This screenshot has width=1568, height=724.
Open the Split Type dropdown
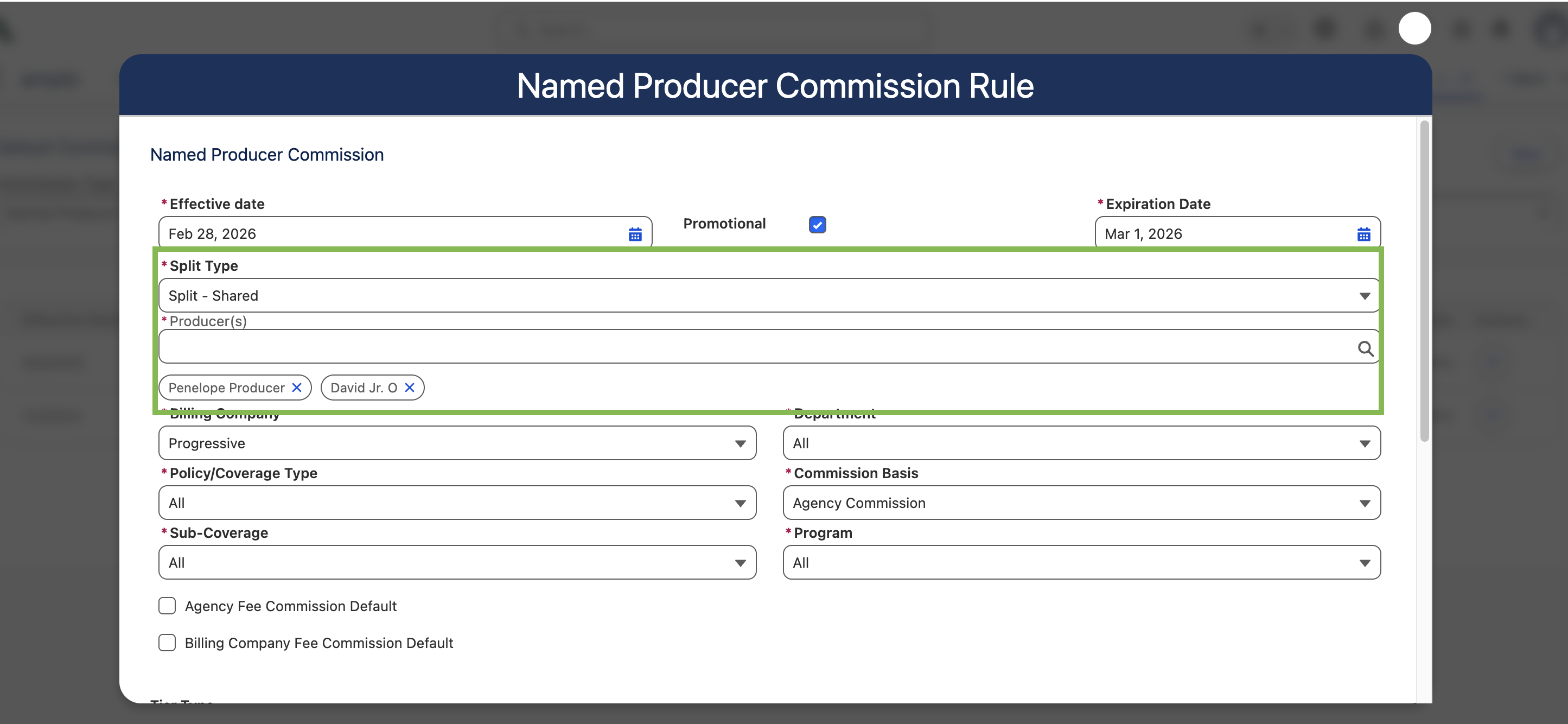tap(769, 296)
